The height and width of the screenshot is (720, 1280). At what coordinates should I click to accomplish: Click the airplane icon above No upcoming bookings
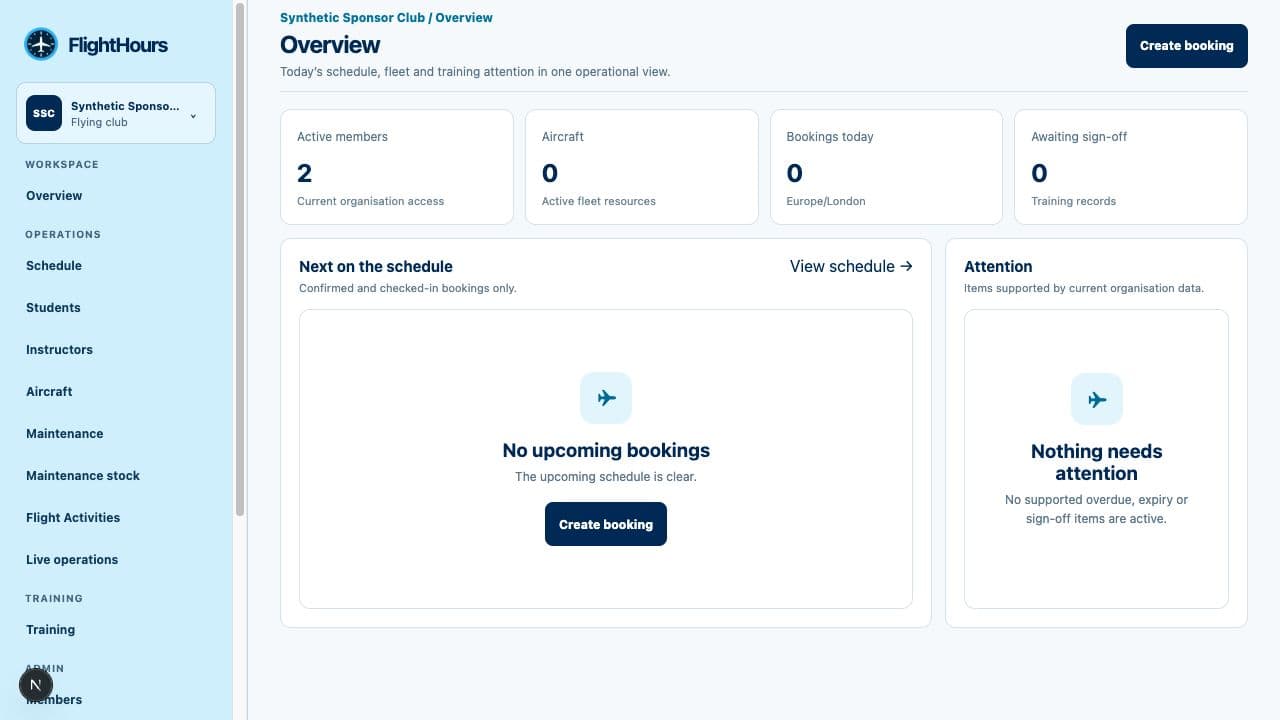click(x=606, y=398)
